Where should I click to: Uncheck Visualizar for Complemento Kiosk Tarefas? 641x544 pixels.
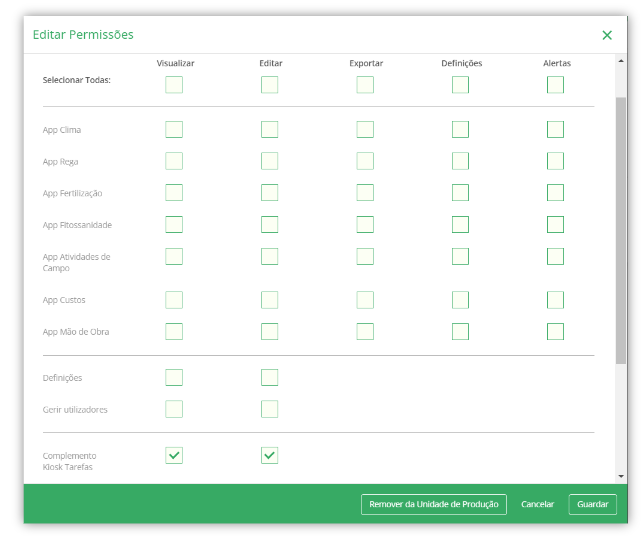(x=174, y=455)
